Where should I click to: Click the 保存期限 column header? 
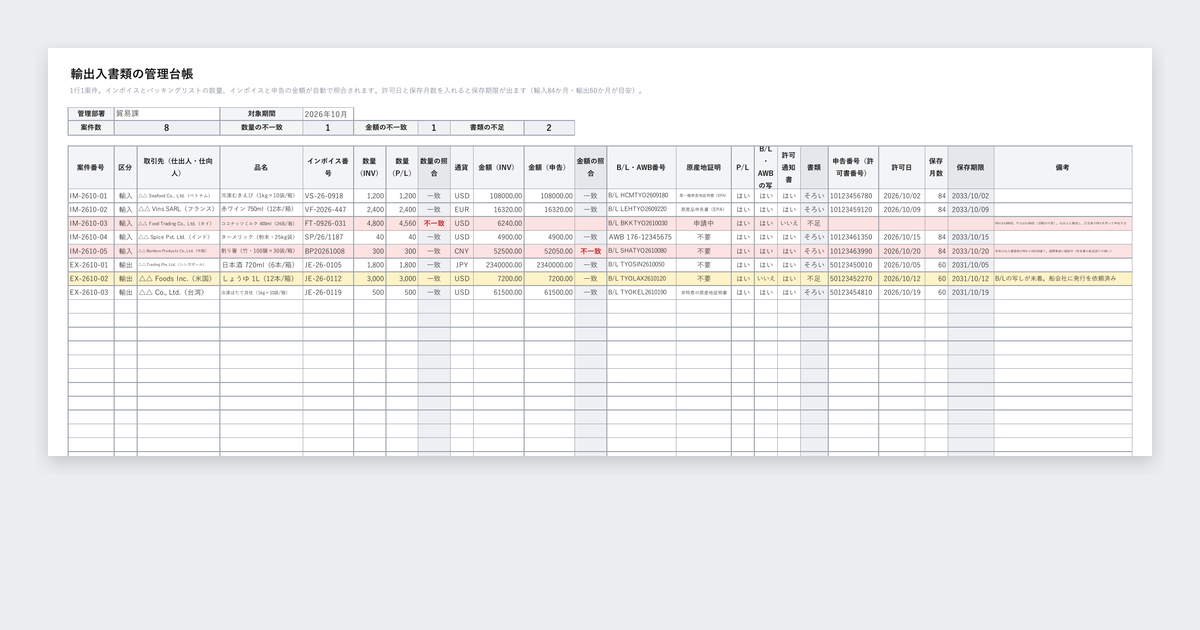click(971, 168)
